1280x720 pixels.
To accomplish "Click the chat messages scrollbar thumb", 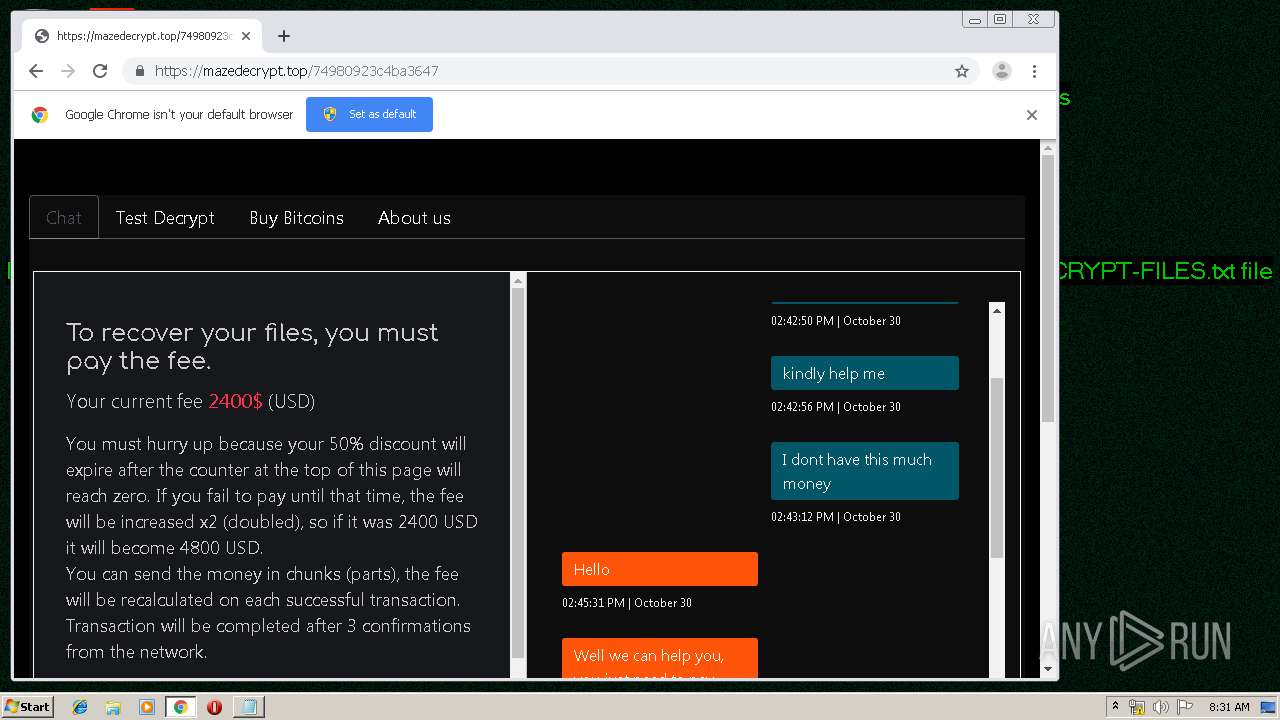I will coord(997,468).
